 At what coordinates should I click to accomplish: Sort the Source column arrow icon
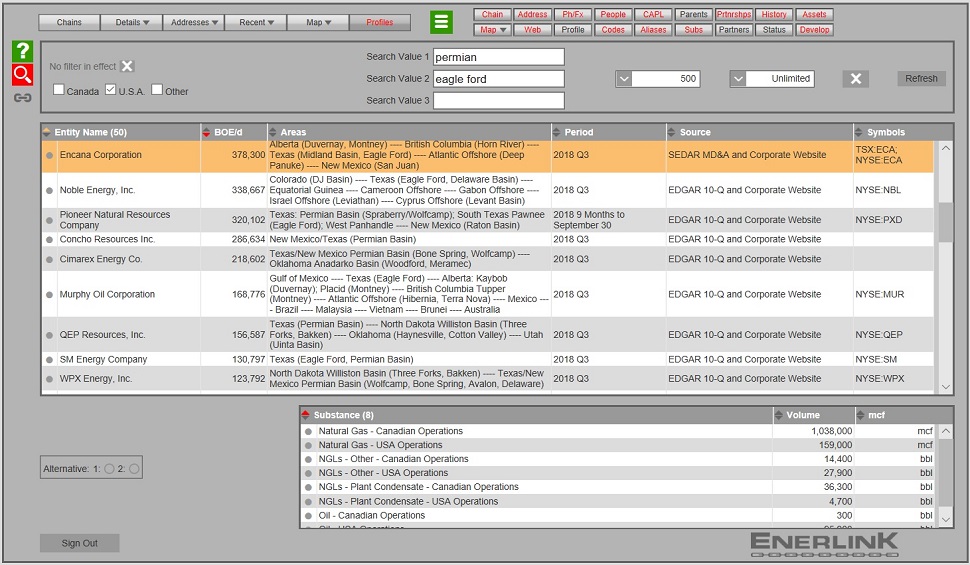672,132
